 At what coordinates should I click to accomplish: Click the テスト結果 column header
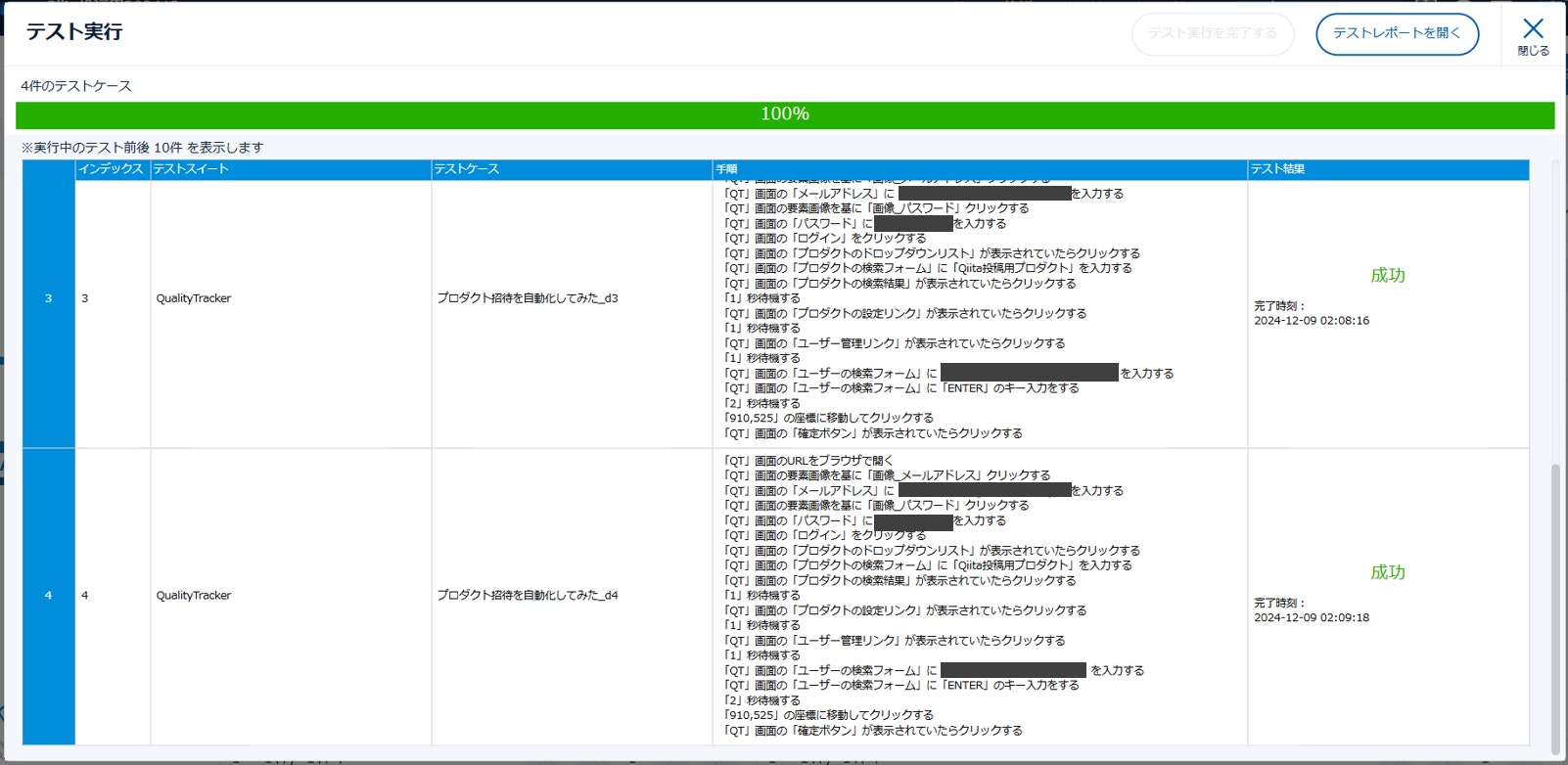1388,169
